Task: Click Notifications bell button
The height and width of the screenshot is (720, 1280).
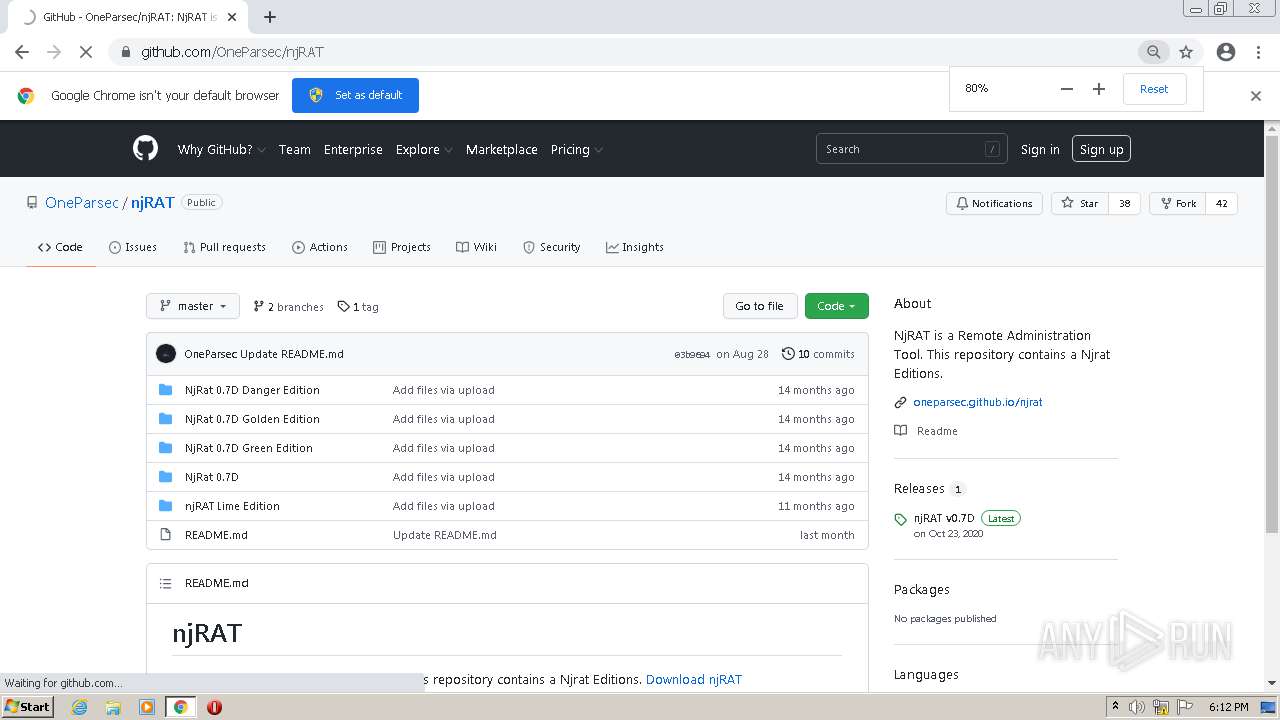Action: (x=994, y=203)
